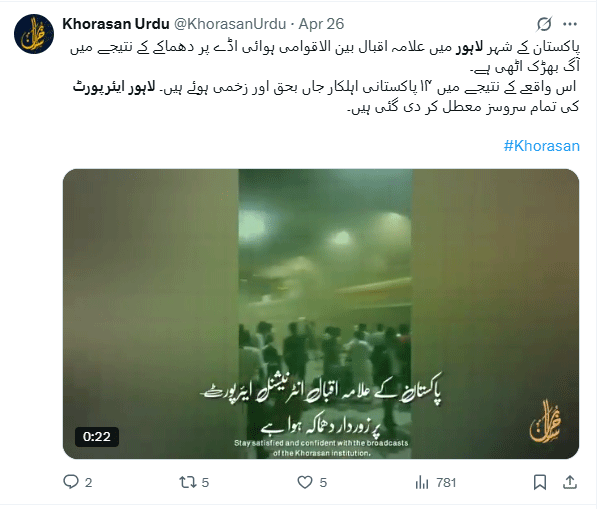Screen dimensions: 600x509
Task: Open the share post upload icon
Action: [x=570, y=482]
